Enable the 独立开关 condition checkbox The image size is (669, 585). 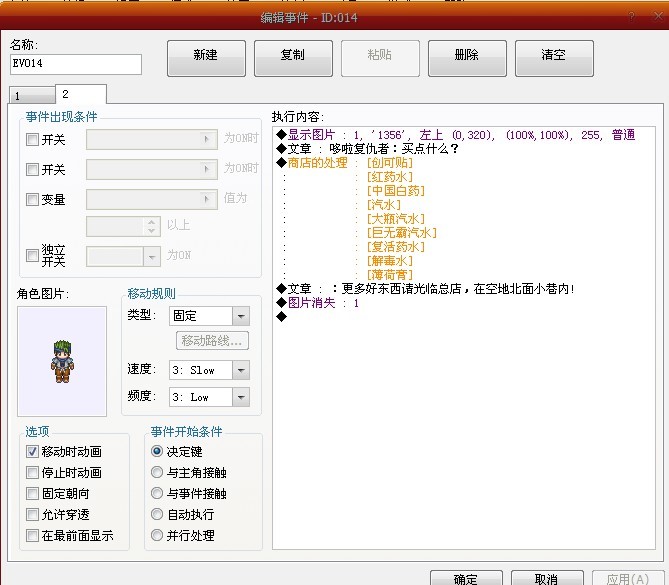[32, 256]
